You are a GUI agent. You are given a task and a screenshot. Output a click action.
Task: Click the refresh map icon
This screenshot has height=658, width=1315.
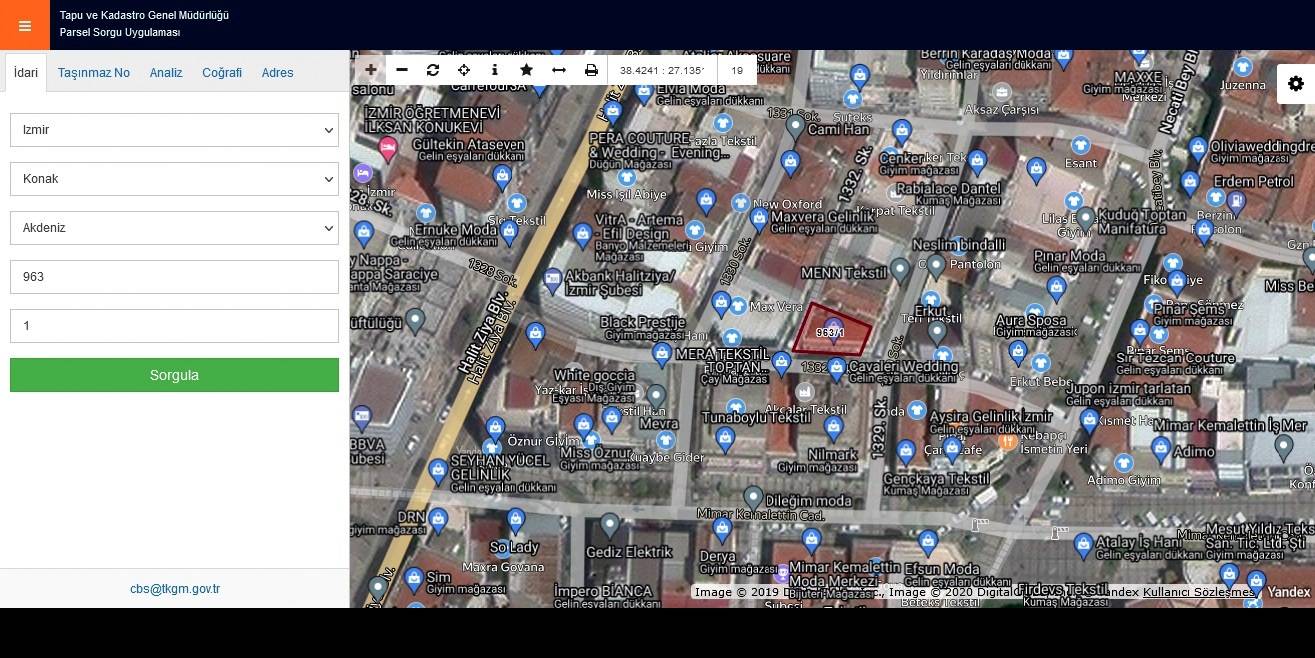pyautogui.click(x=433, y=70)
